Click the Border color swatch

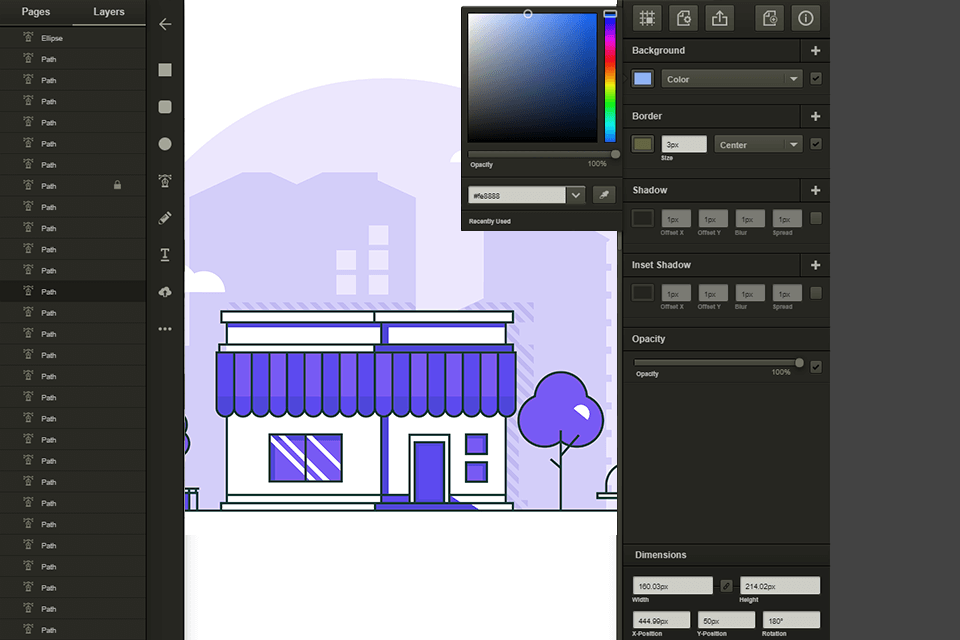tap(642, 144)
